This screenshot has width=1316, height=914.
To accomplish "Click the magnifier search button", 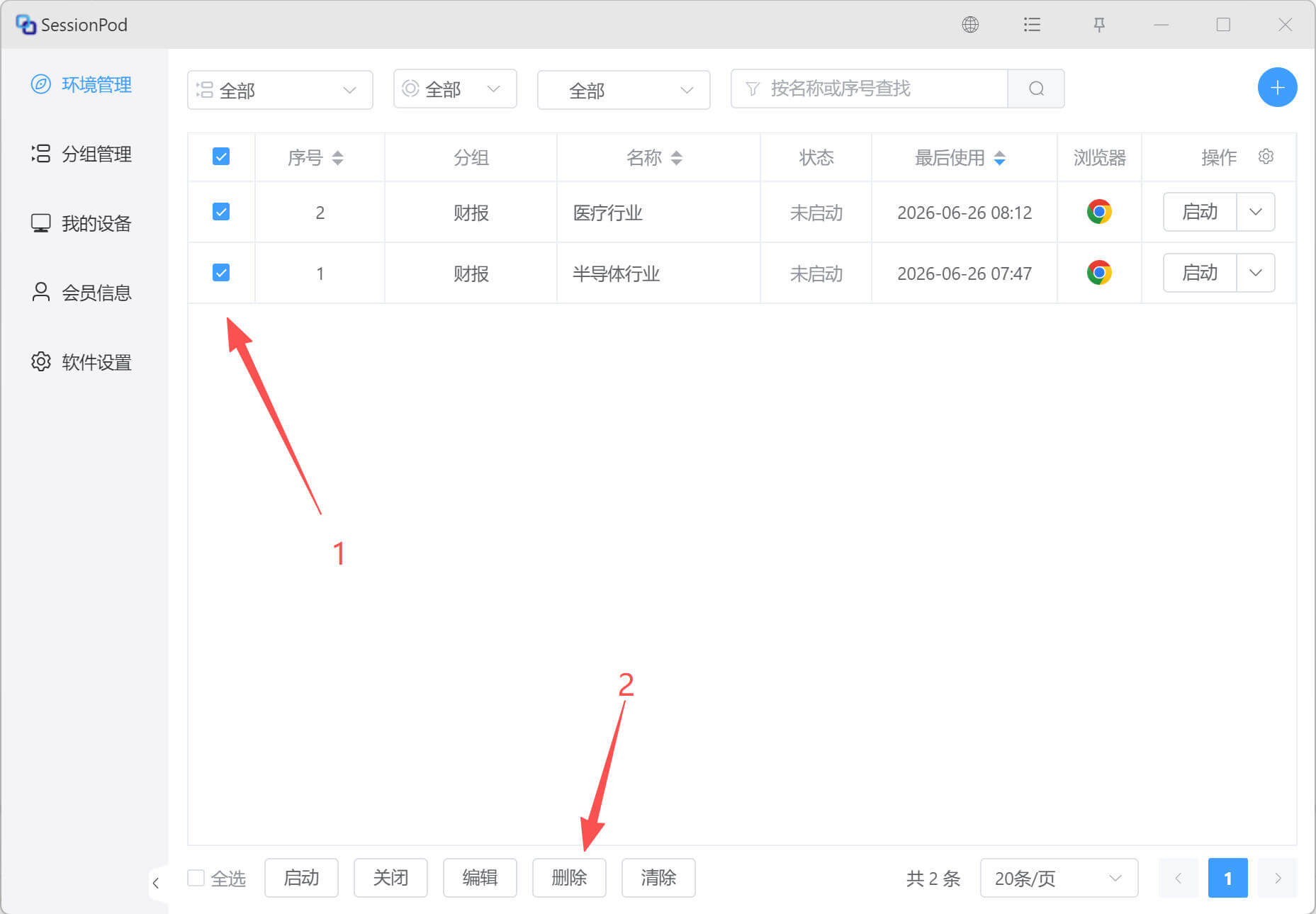I will pos(1036,89).
